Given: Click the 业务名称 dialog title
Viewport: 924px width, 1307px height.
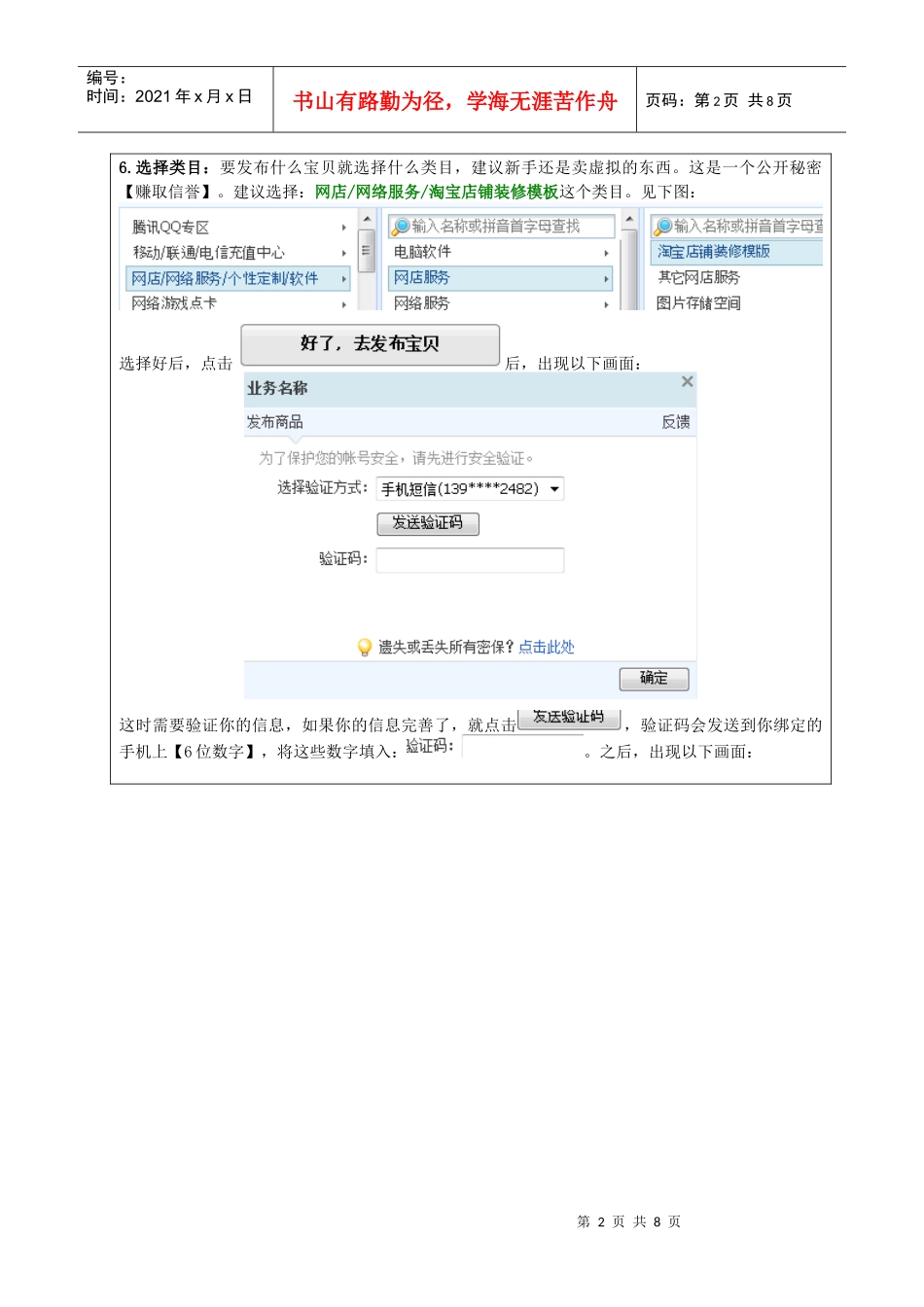Looking at the screenshot, I should click(x=277, y=388).
